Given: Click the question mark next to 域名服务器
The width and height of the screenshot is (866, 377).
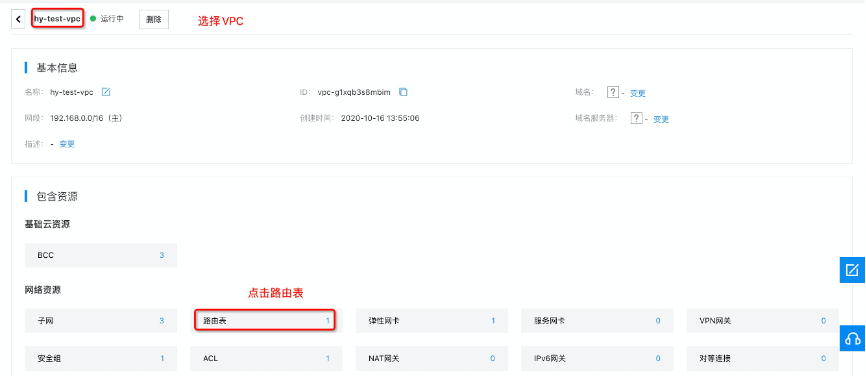Looking at the screenshot, I should tap(636, 118).
